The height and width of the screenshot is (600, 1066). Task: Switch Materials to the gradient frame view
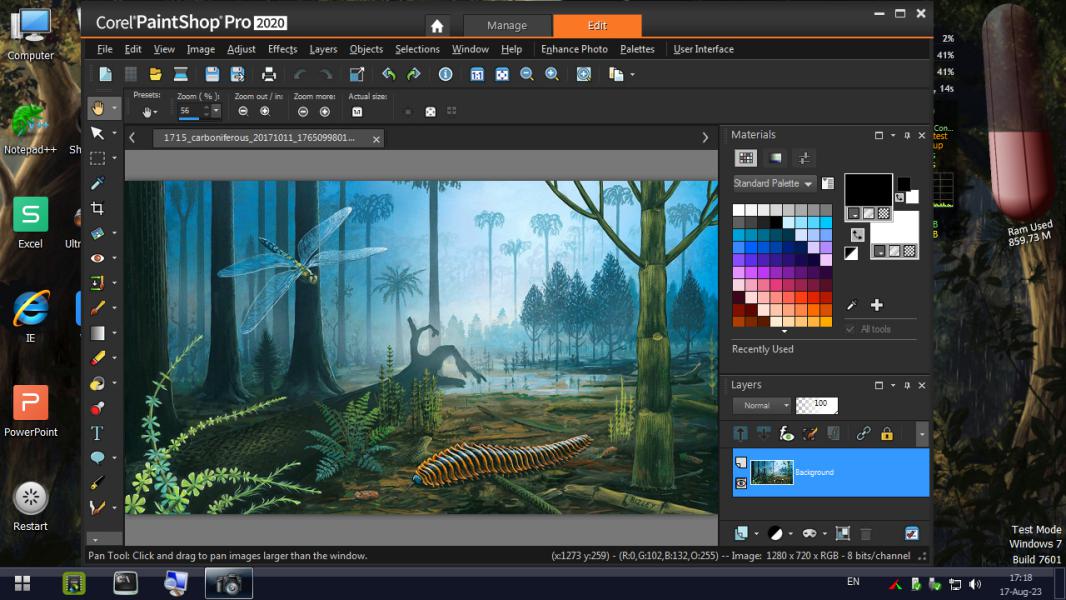pyautogui.click(x=775, y=158)
